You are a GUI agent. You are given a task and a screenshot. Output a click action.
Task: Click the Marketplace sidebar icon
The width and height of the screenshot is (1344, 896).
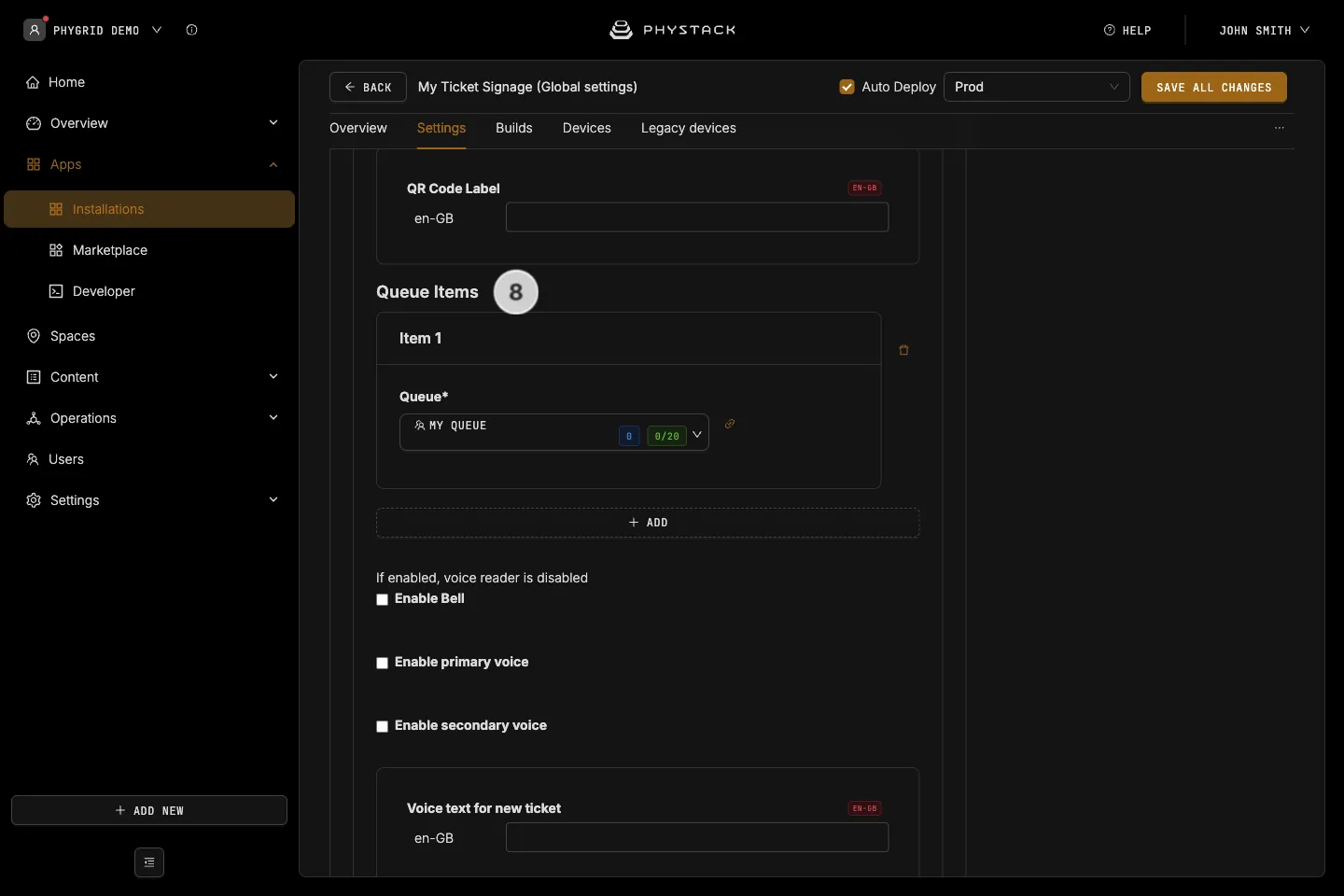coord(56,250)
